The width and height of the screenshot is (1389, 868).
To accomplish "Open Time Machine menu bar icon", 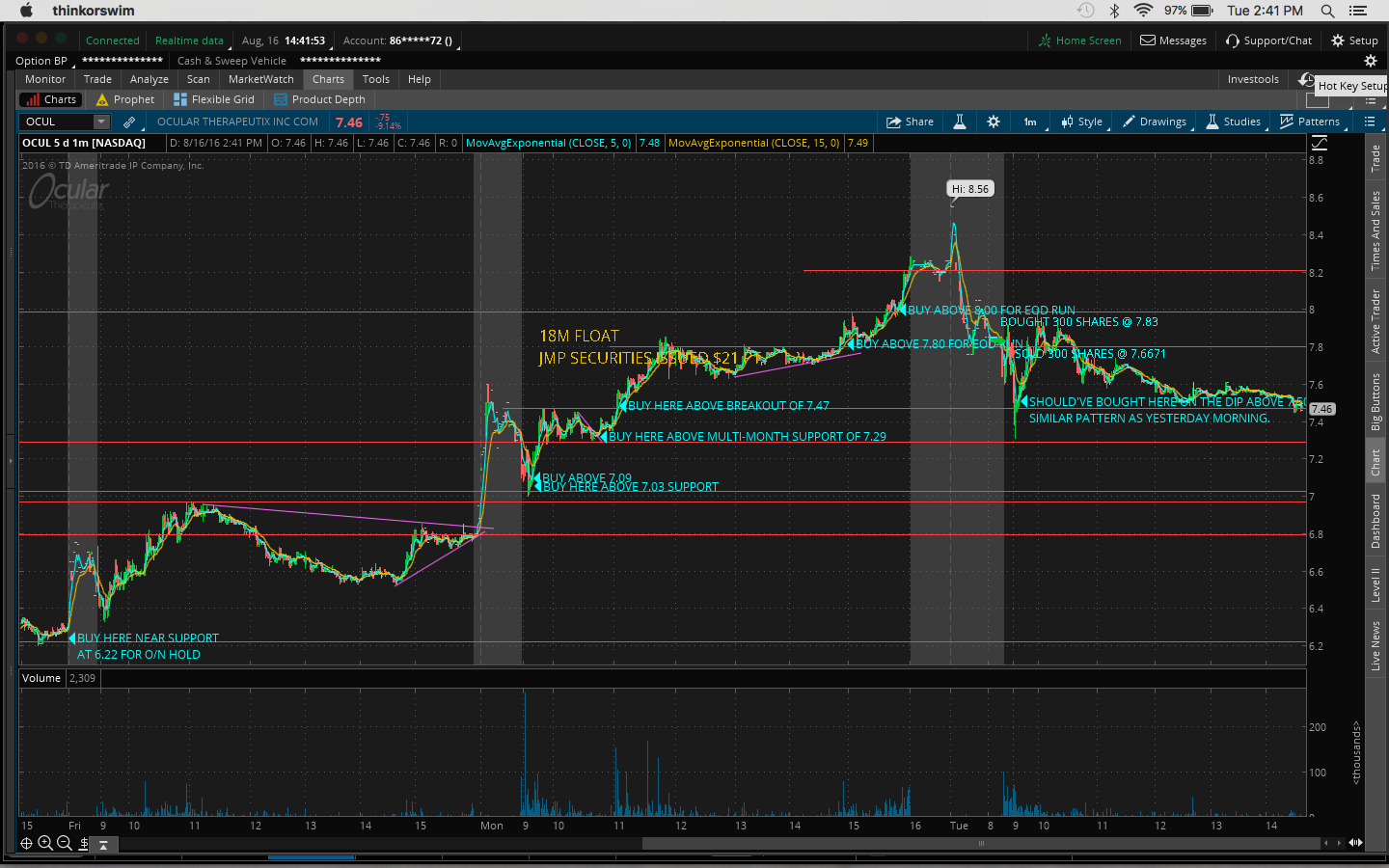I will coord(1085,11).
